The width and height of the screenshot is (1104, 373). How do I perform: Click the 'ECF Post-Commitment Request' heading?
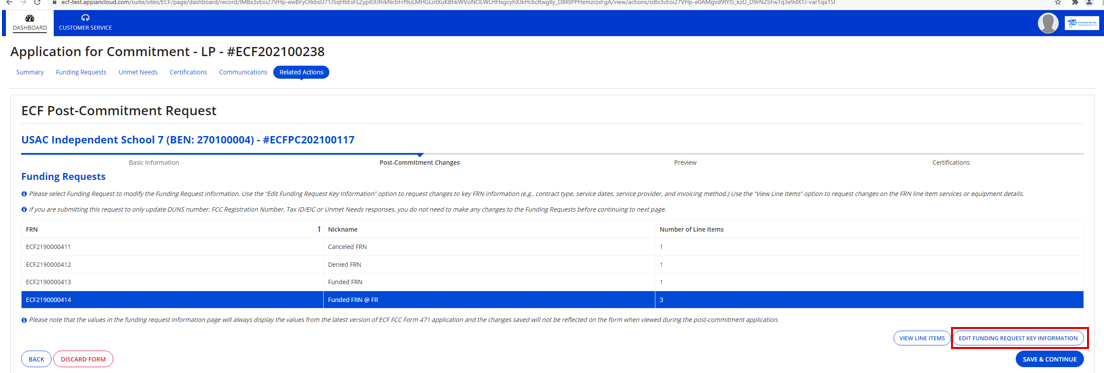click(x=119, y=111)
